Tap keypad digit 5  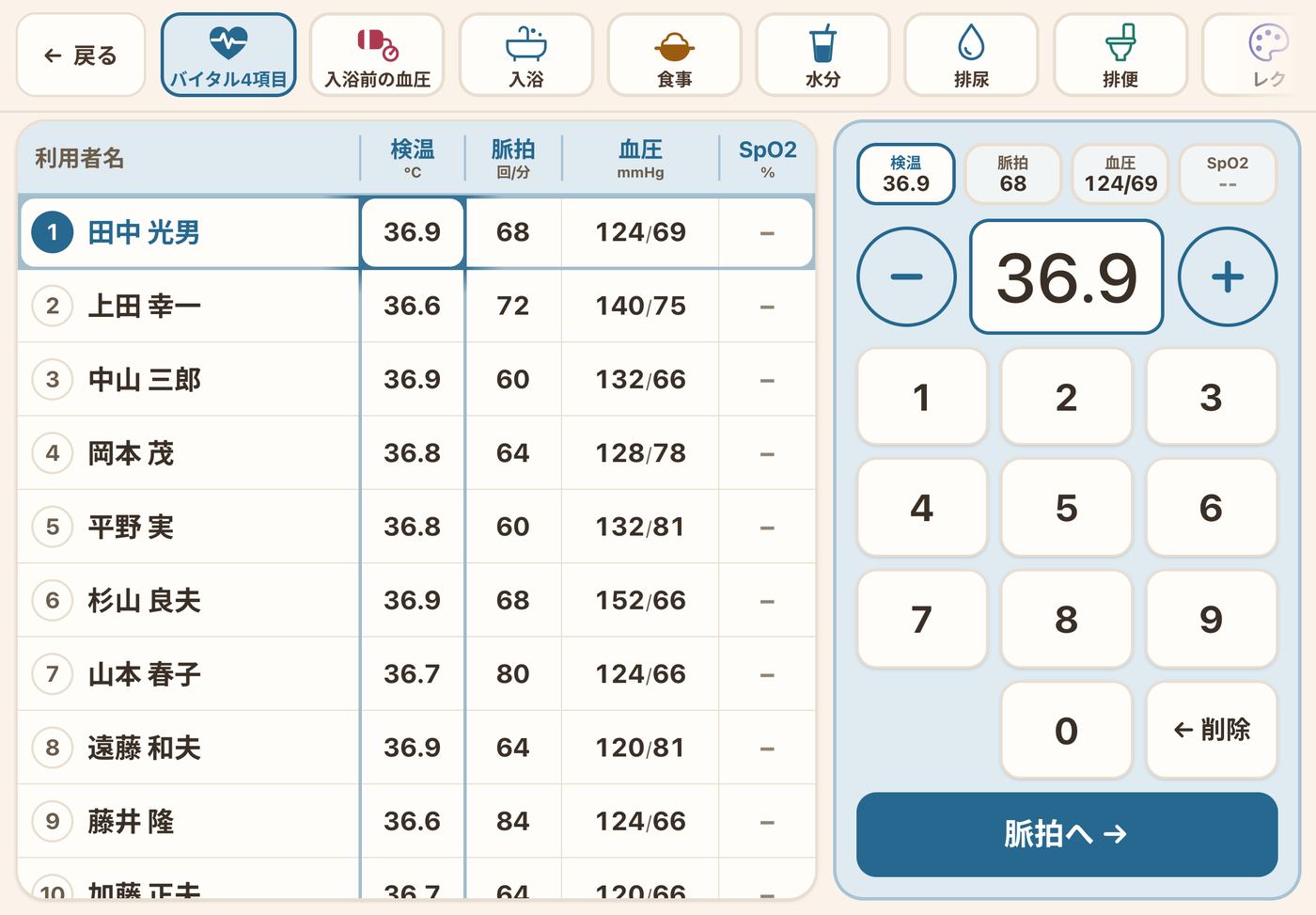pos(1066,508)
